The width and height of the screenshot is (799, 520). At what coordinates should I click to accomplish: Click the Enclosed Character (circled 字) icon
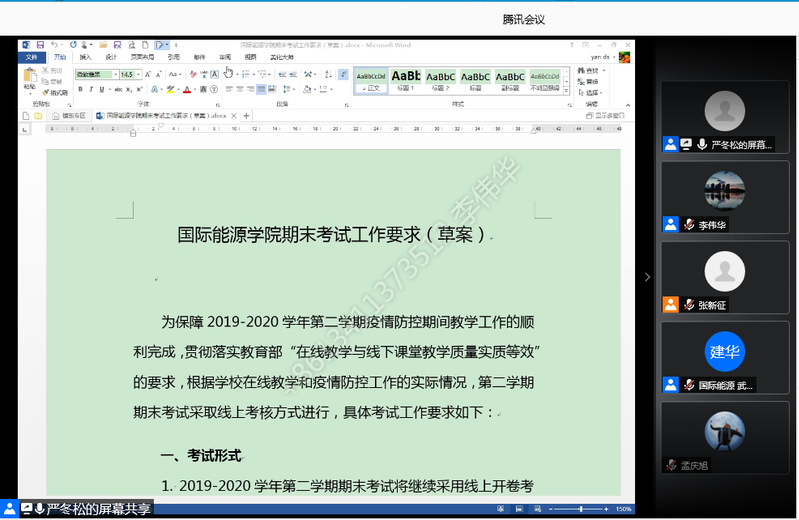[x=214, y=89]
